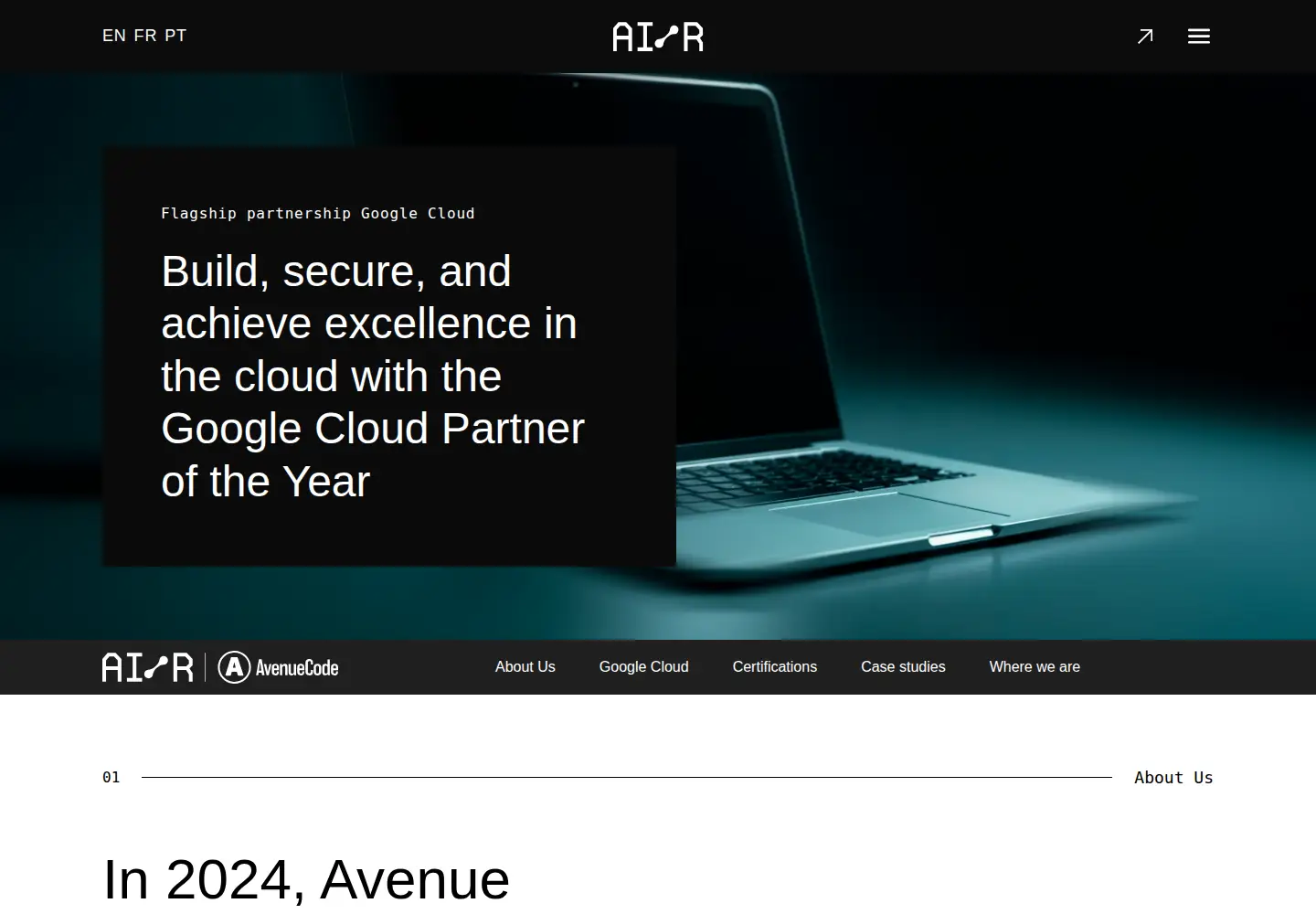The image size is (1316, 914).
Task: Click the 'In 2024, Avenue' heading
Action: pos(306,879)
